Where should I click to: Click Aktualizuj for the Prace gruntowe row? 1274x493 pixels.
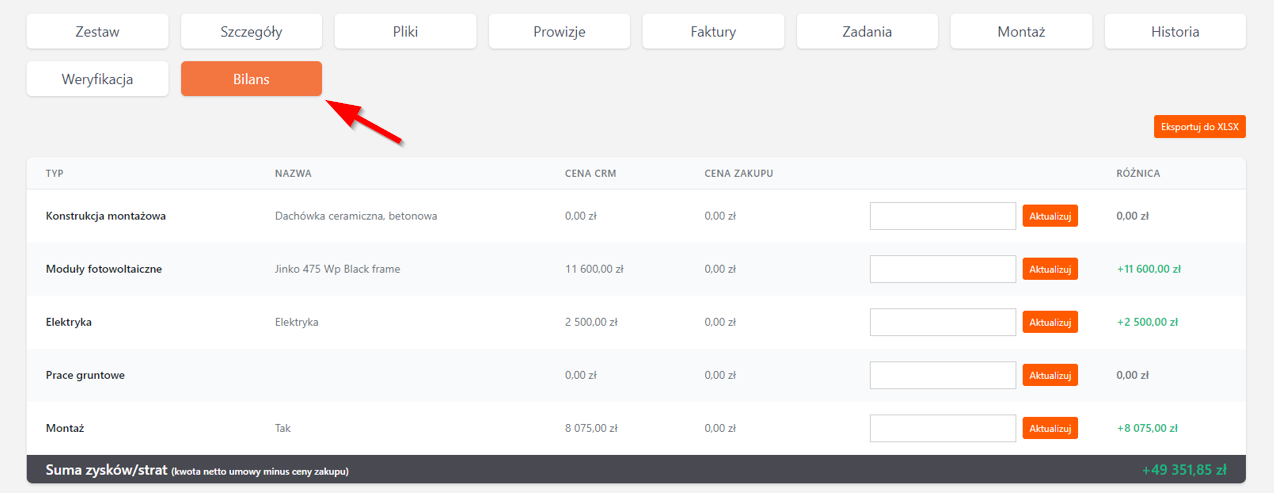click(1049, 375)
